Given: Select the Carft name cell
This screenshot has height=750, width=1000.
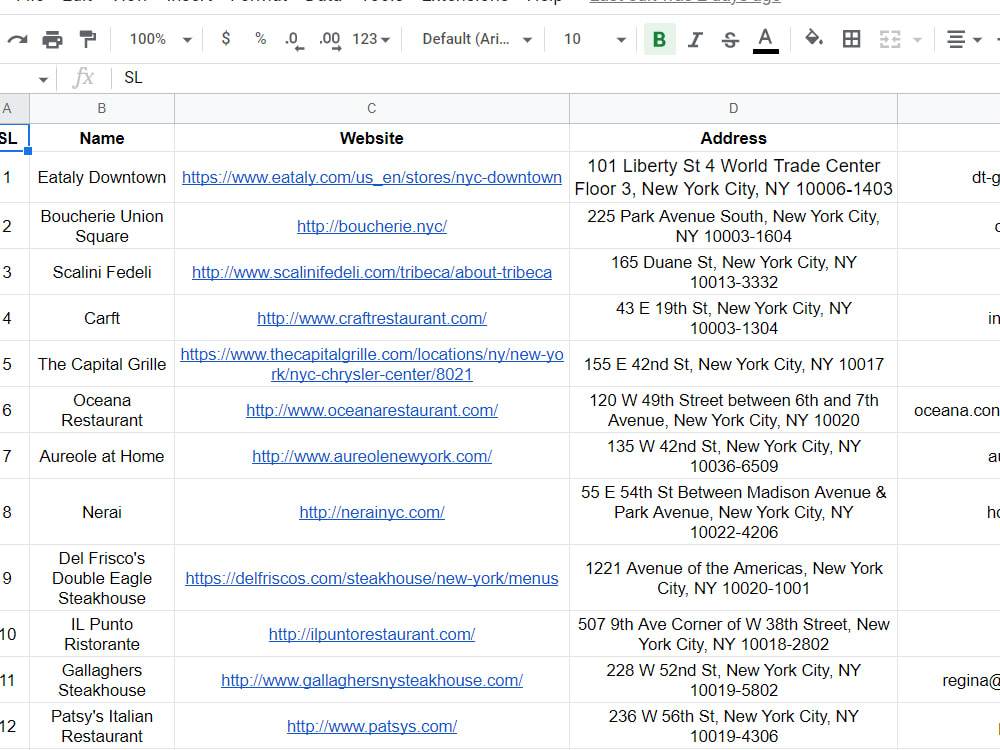Looking at the screenshot, I should coord(101,318).
